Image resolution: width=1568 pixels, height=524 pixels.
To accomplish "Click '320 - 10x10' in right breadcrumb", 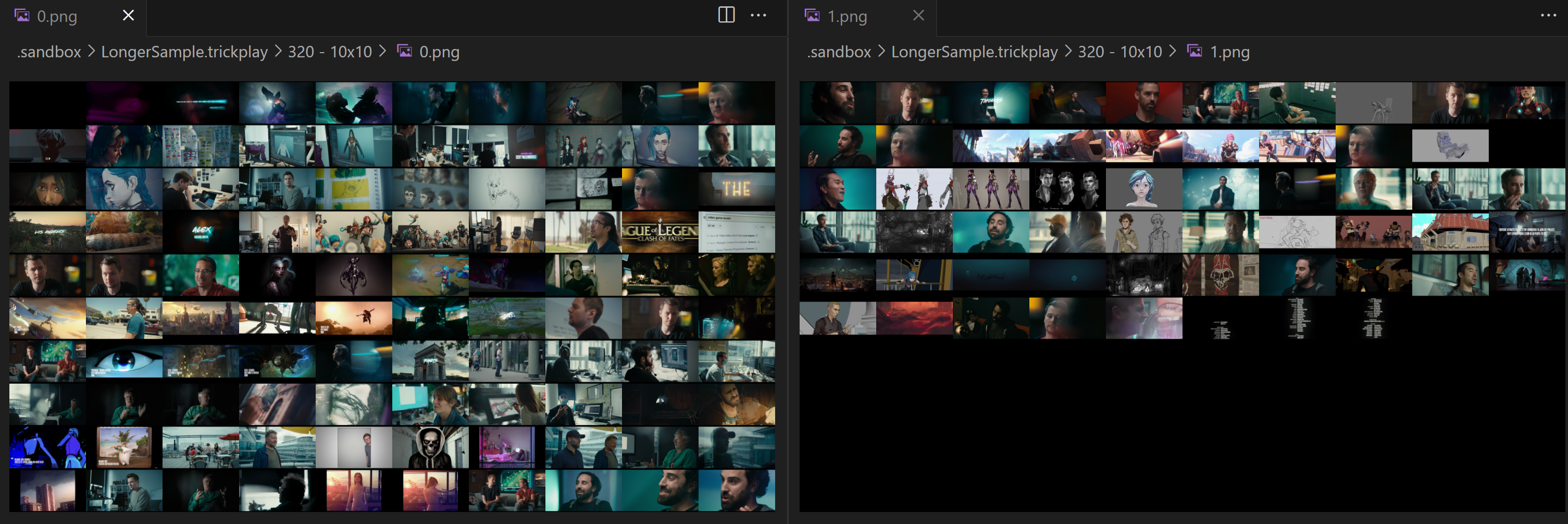I will tap(1120, 52).
